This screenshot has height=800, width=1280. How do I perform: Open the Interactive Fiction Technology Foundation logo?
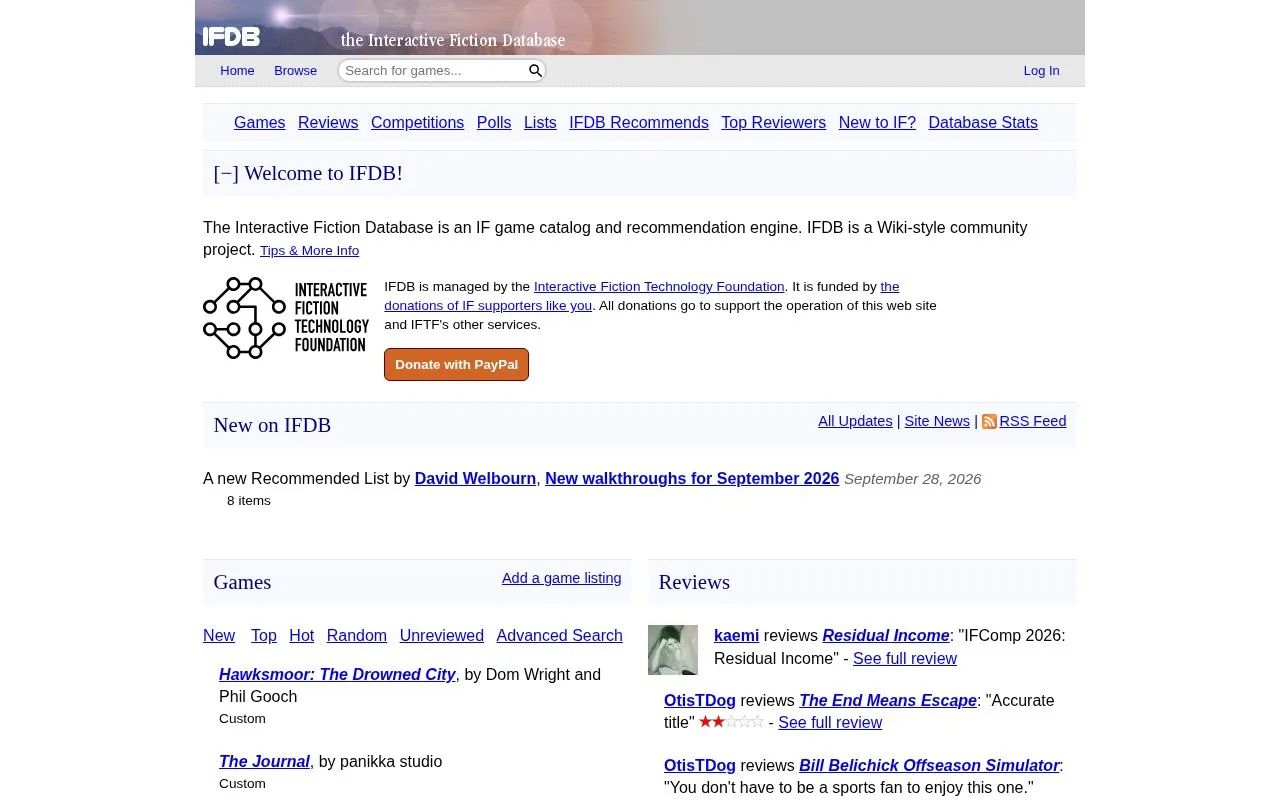(286, 318)
